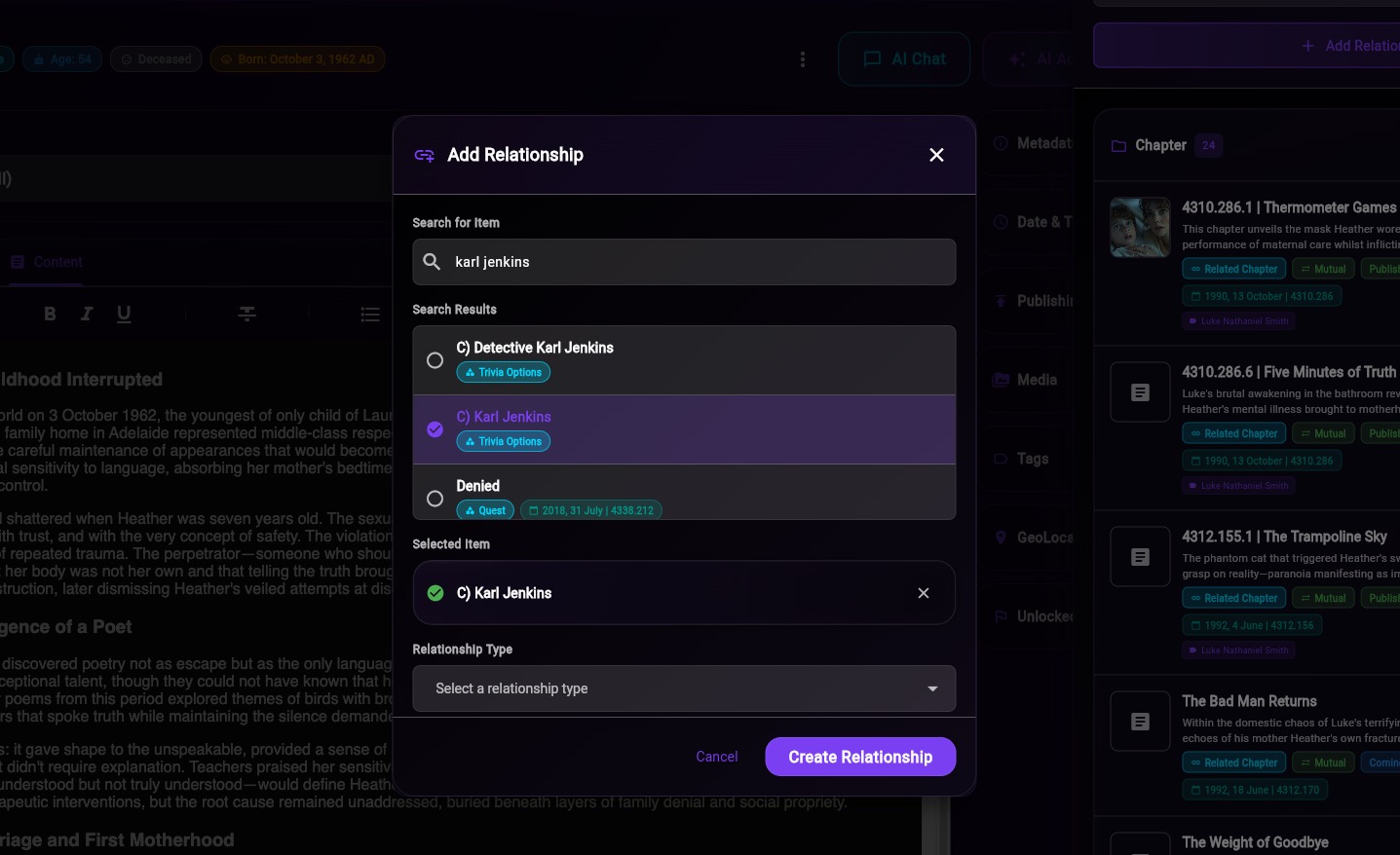Image resolution: width=1400 pixels, height=855 pixels.
Task: Toggle italic text formatting
Action: [x=87, y=314]
